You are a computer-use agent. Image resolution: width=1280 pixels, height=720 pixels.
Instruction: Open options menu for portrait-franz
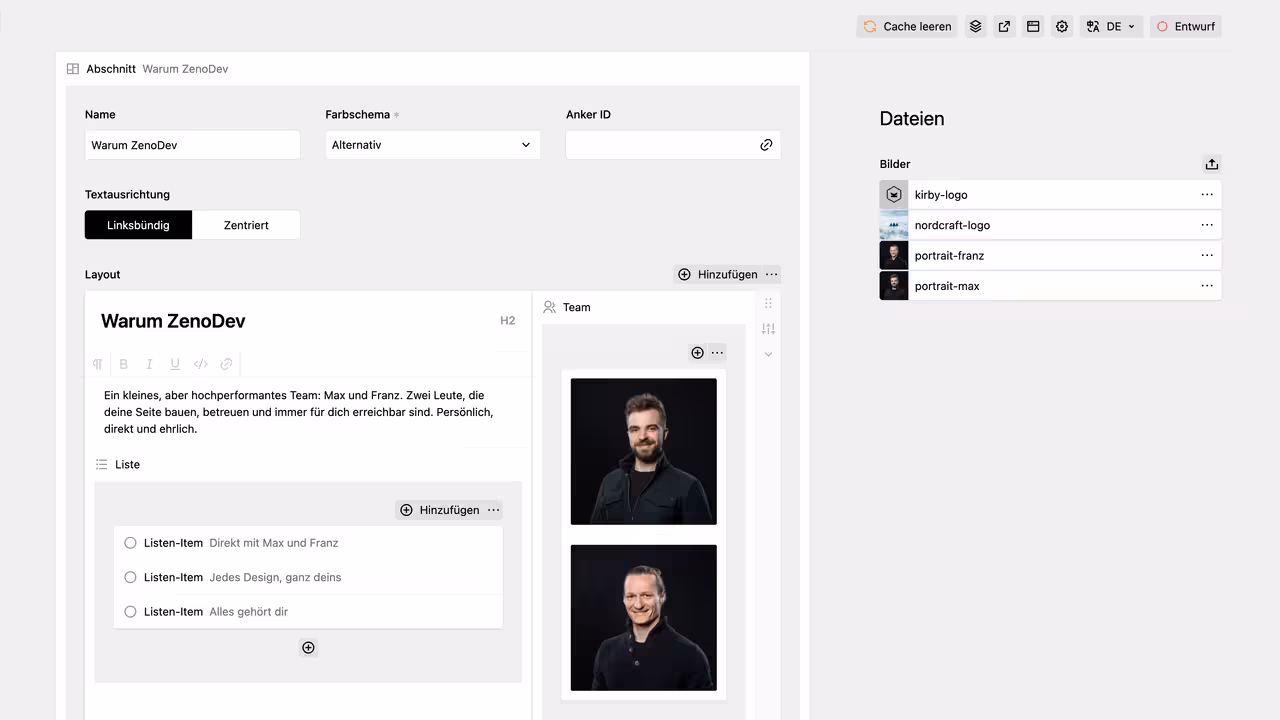(x=1207, y=256)
